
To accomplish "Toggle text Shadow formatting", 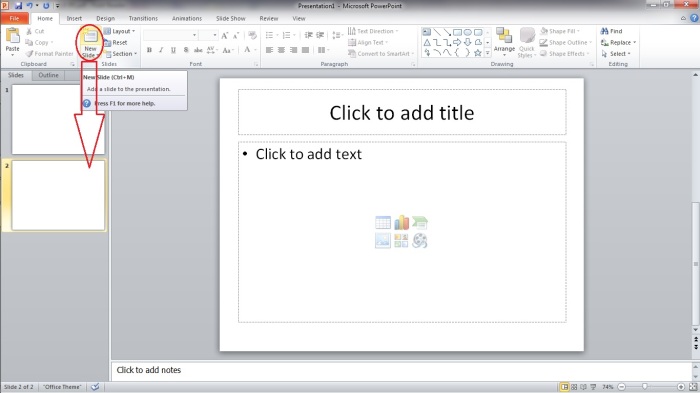I will click(x=186, y=50).
